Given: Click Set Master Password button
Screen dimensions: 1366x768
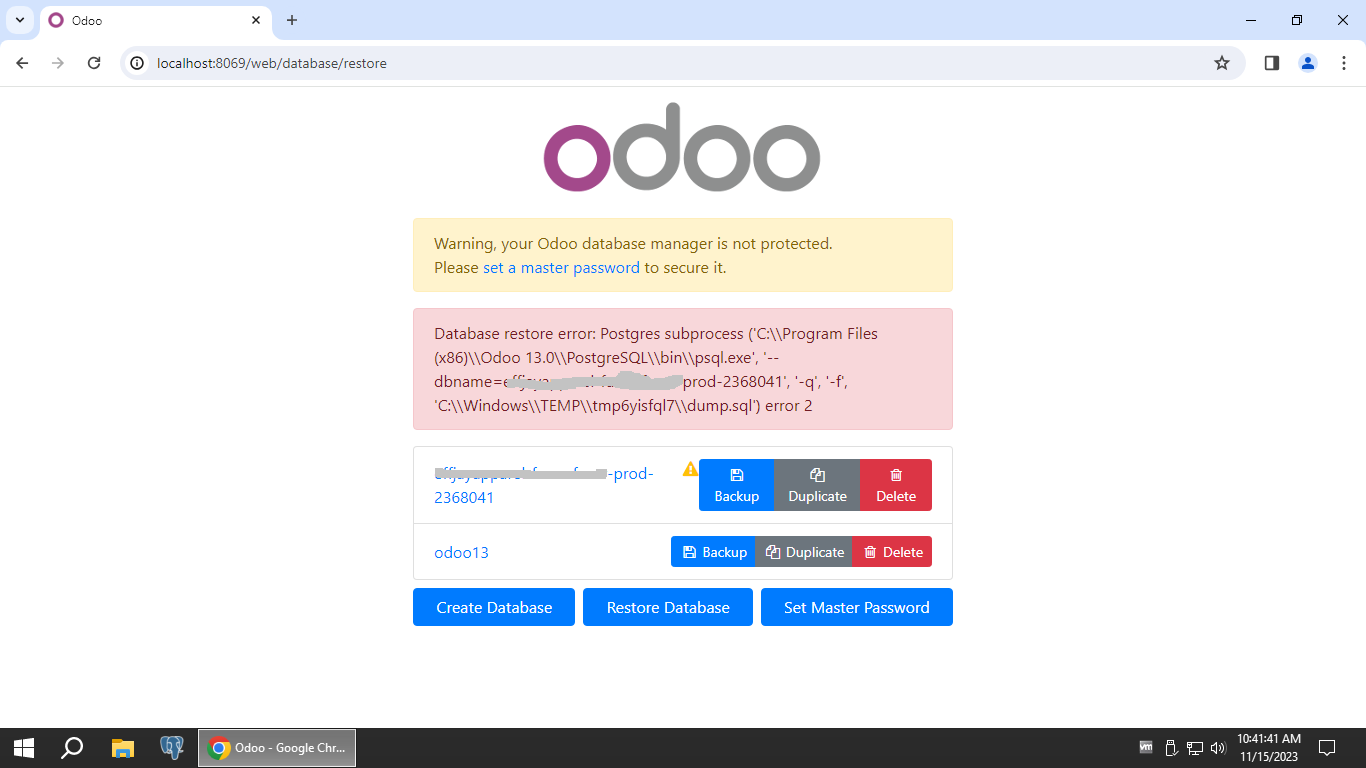Looking at the screenshot, I should (x=857, y=607).
